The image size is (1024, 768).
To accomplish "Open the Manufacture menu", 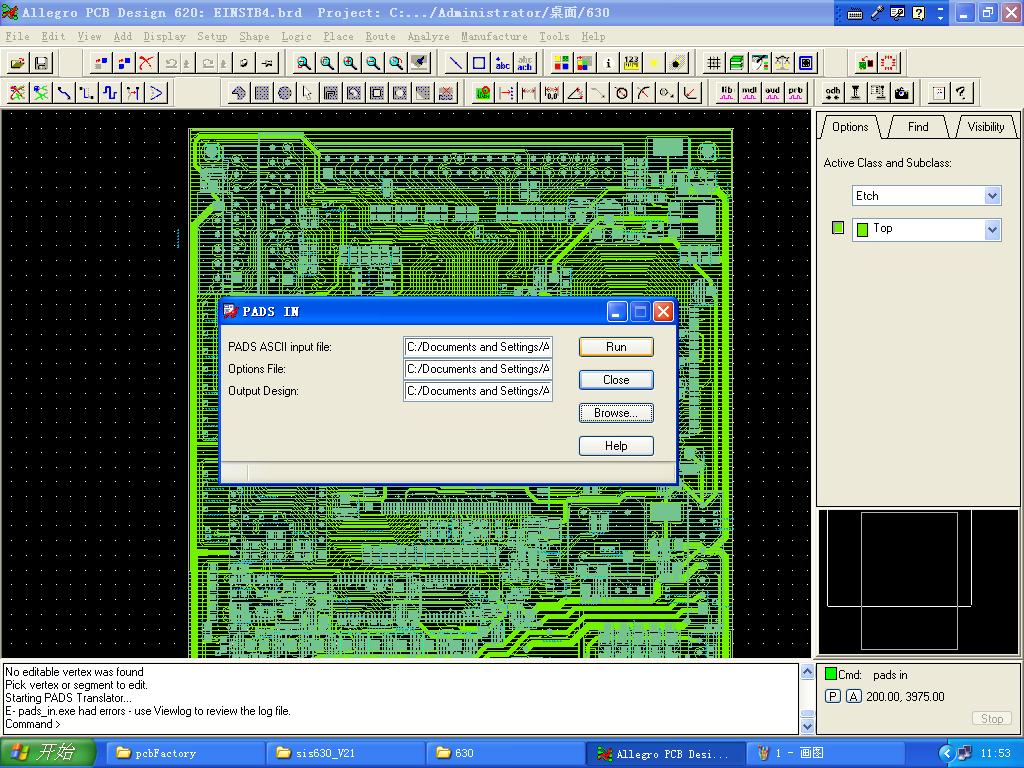I will [494, 36].
